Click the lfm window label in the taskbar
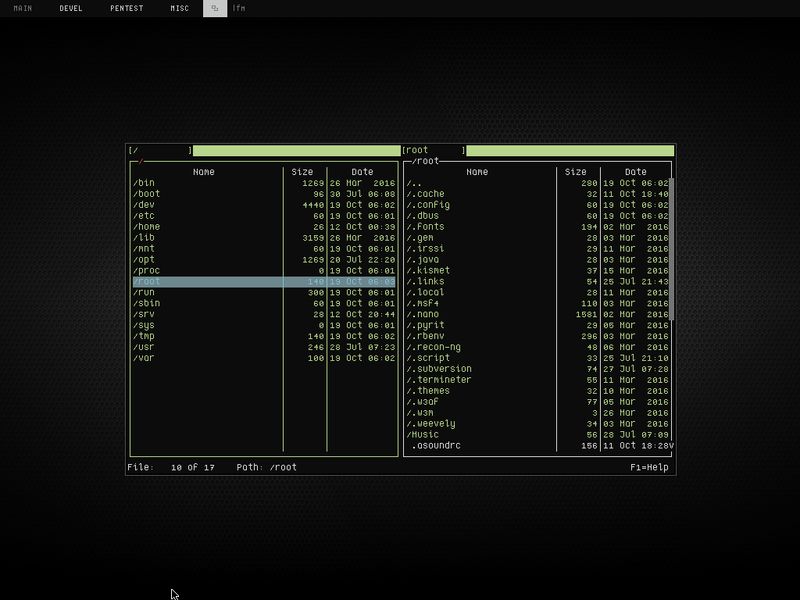This screenshot has height=600, width=800. (240, 10)
